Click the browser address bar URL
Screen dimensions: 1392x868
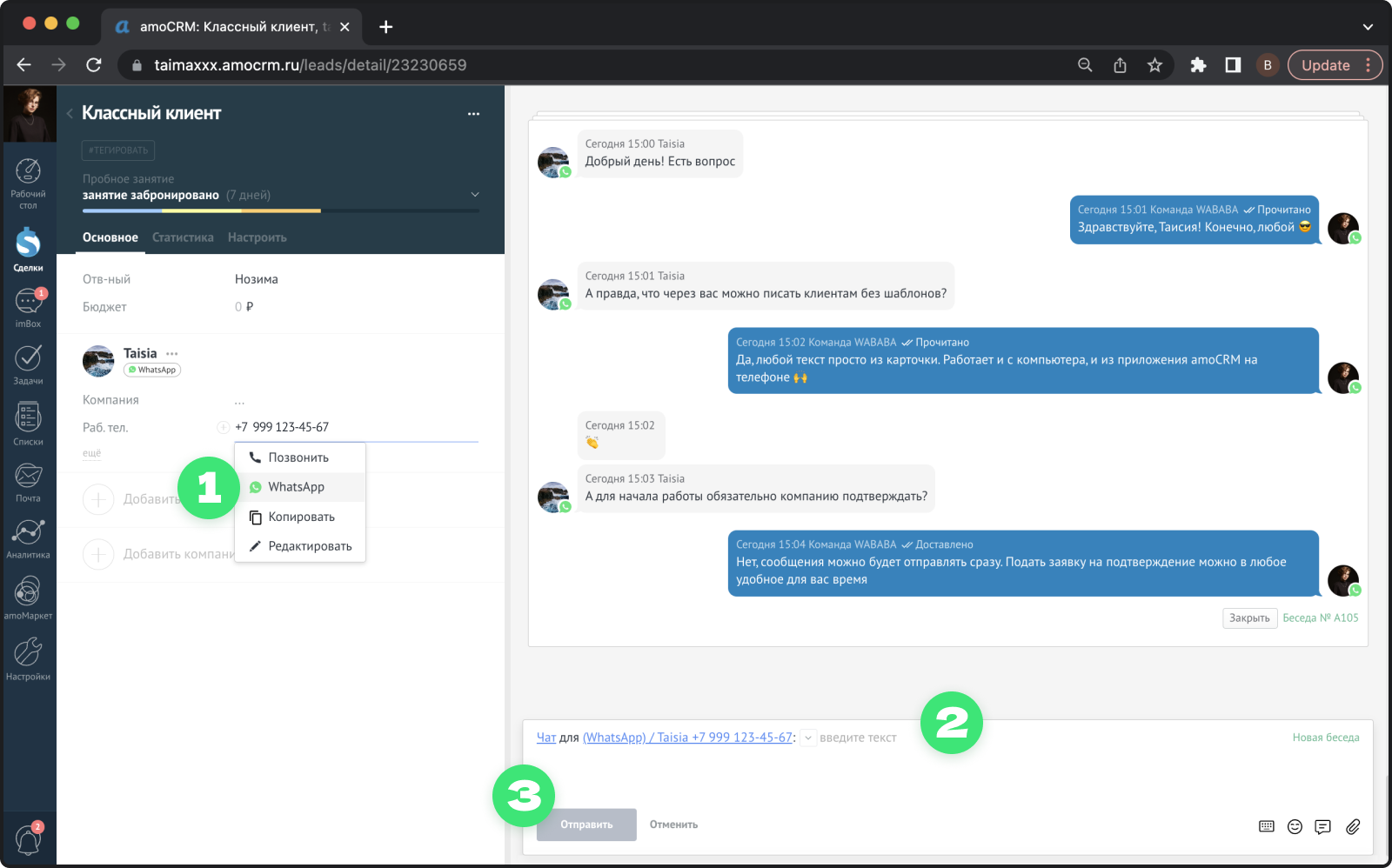pyautogui.click(x=310, y=65)
